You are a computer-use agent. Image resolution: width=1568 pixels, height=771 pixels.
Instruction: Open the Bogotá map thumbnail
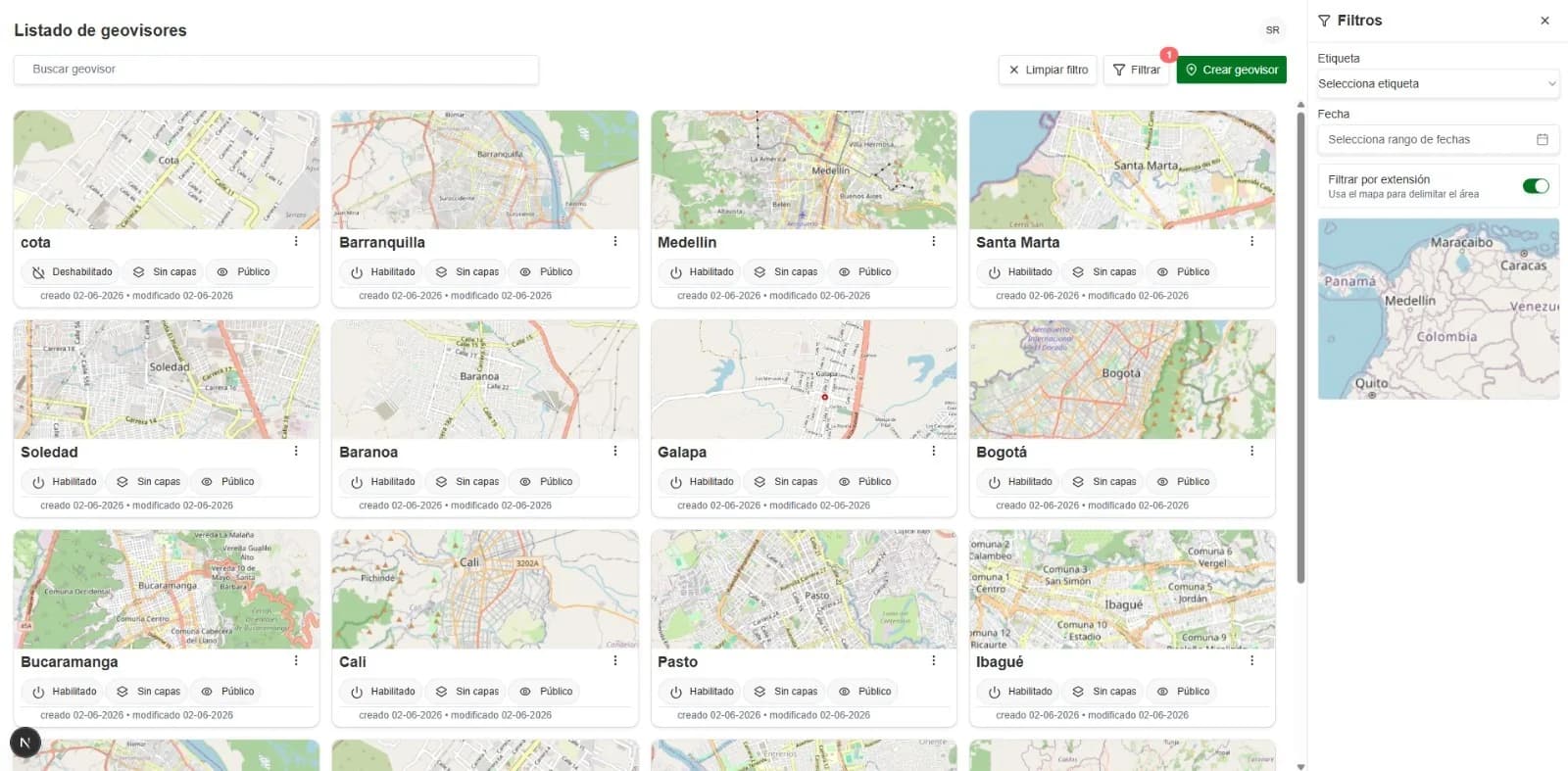1122,379
